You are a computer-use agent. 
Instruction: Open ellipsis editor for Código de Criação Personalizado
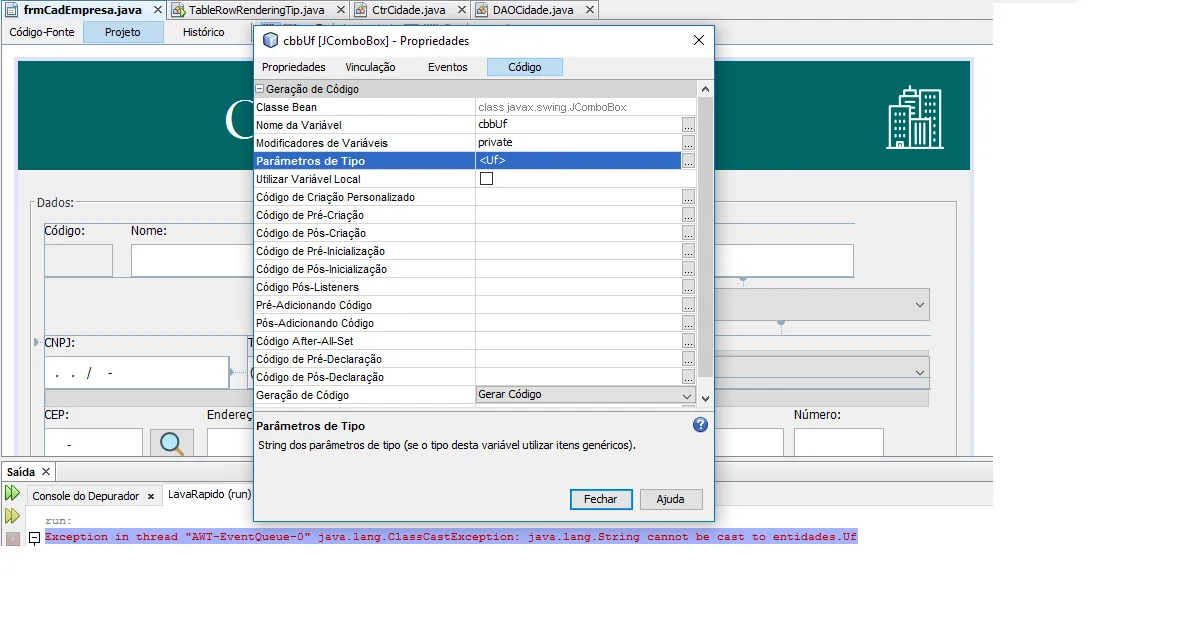pyautogui.click(x=688, y=197)
